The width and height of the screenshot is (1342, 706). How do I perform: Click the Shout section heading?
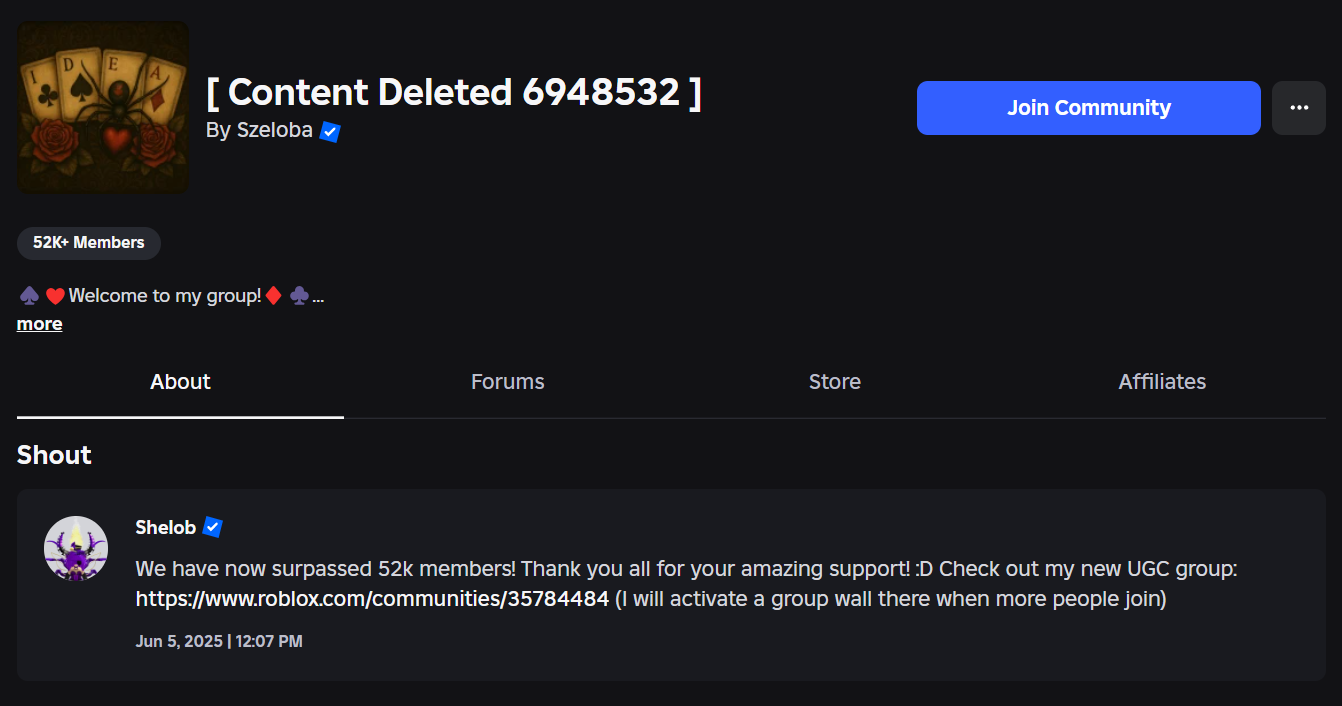pyautogui.click(x=54, y=455)
